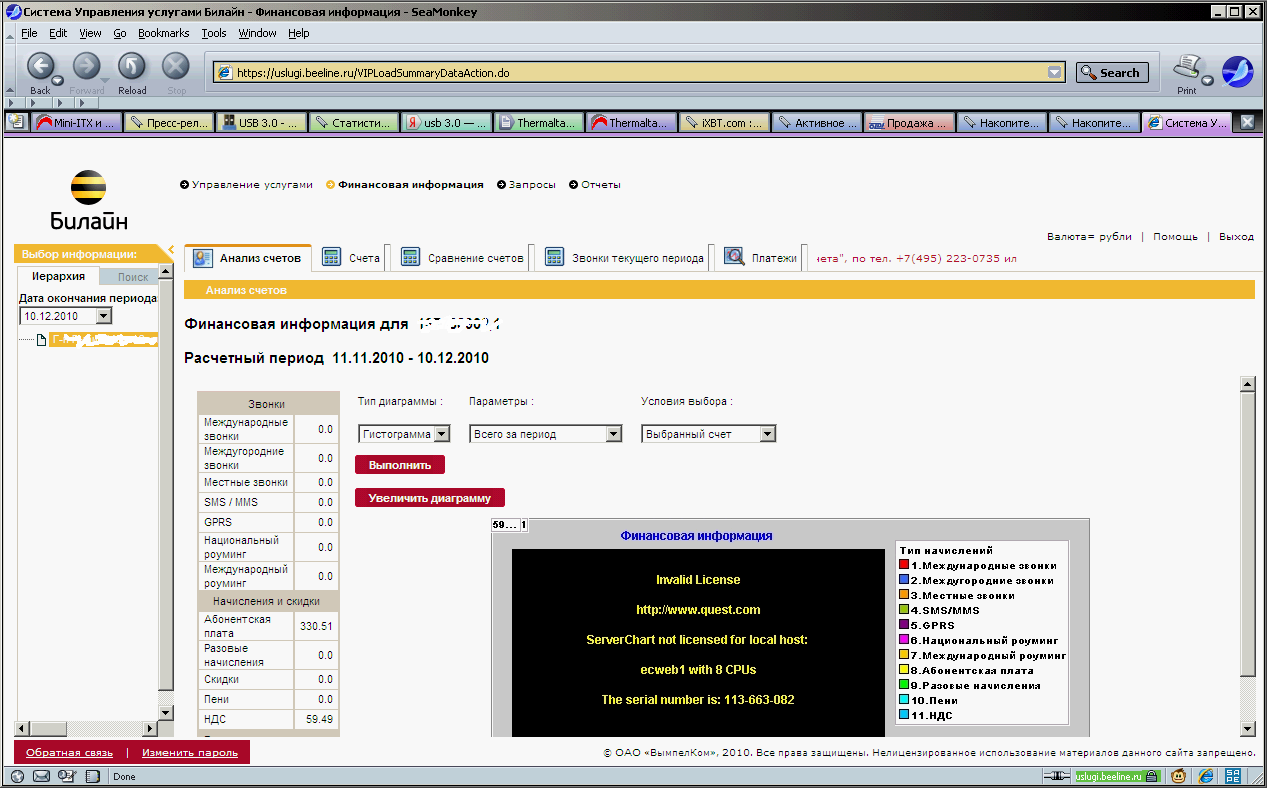This screenshot has width=1267, height=788.
Task: Click the content area vertical scrollbar down arrow
Action: point(1247,729)
